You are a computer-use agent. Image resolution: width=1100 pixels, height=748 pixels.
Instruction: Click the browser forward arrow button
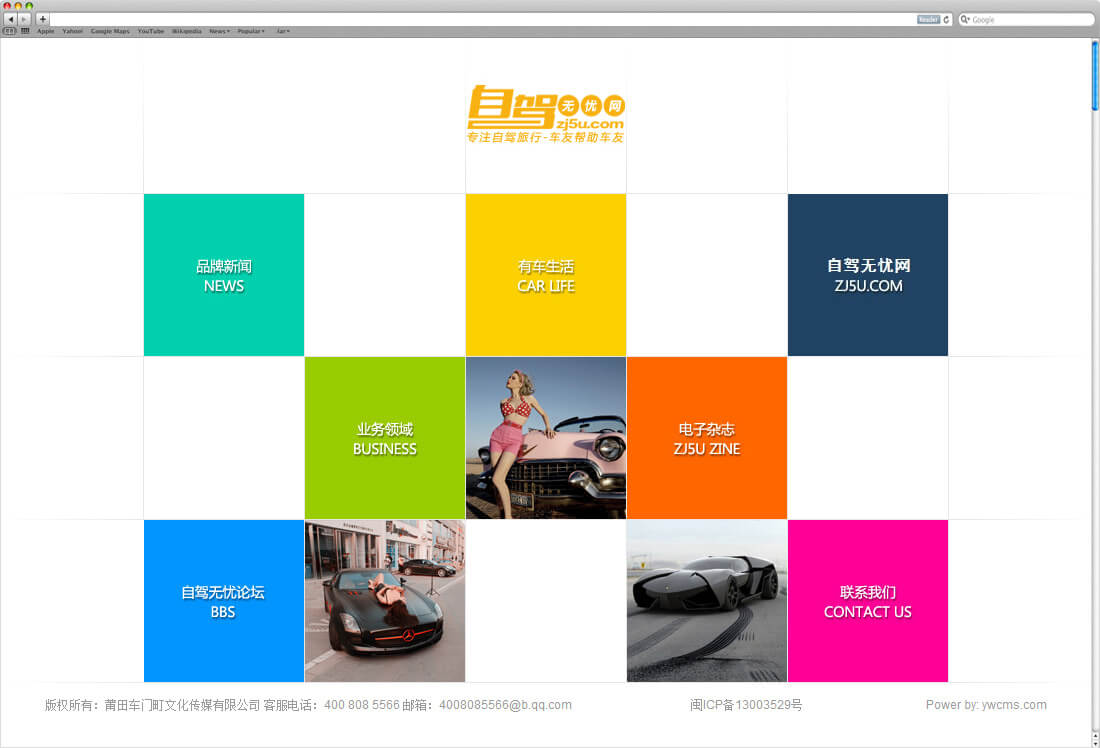coord(24,19)
